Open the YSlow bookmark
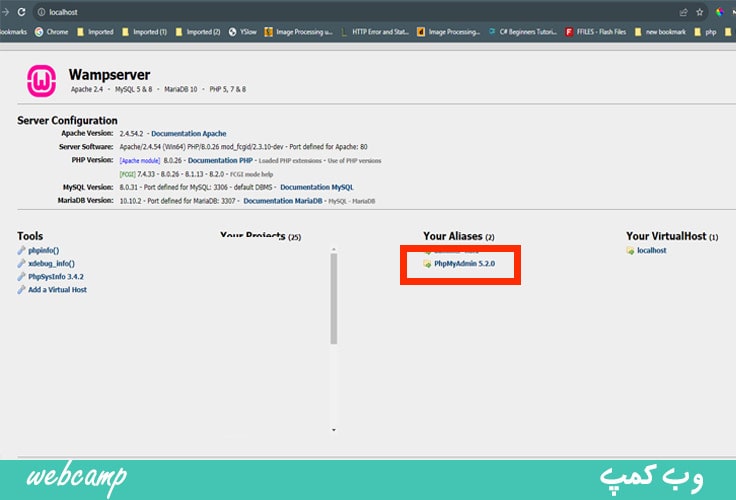This screenshot has width=736, height=500. click(x=243, y=32)
